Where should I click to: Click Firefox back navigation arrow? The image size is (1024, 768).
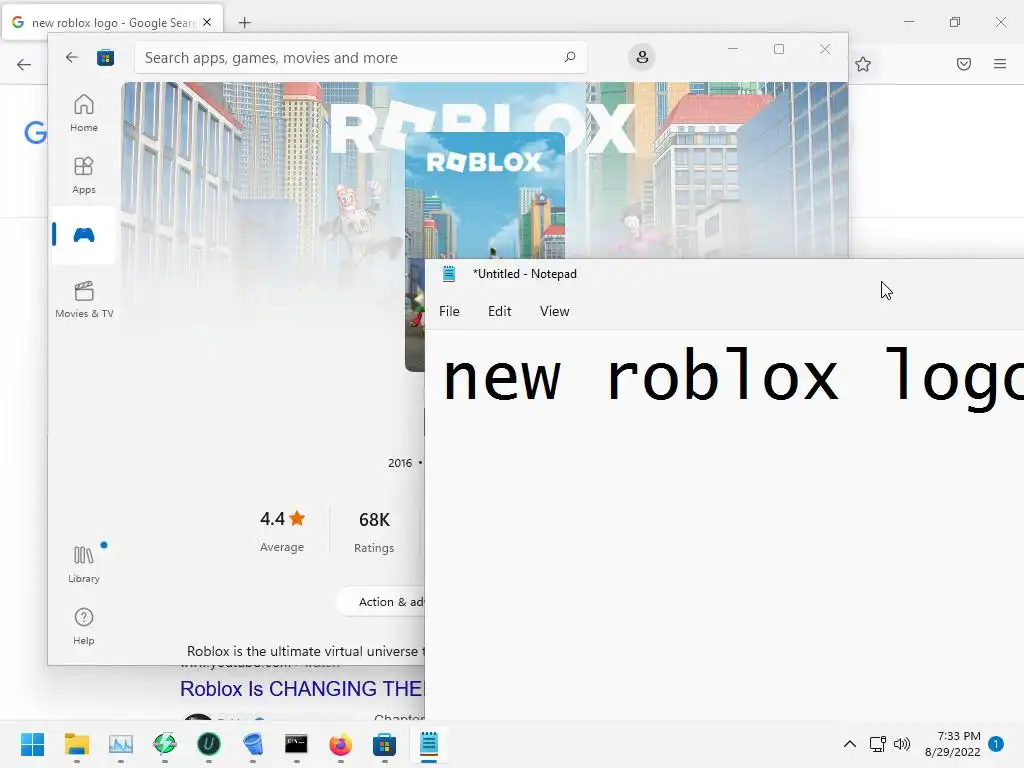click(24, 64)
